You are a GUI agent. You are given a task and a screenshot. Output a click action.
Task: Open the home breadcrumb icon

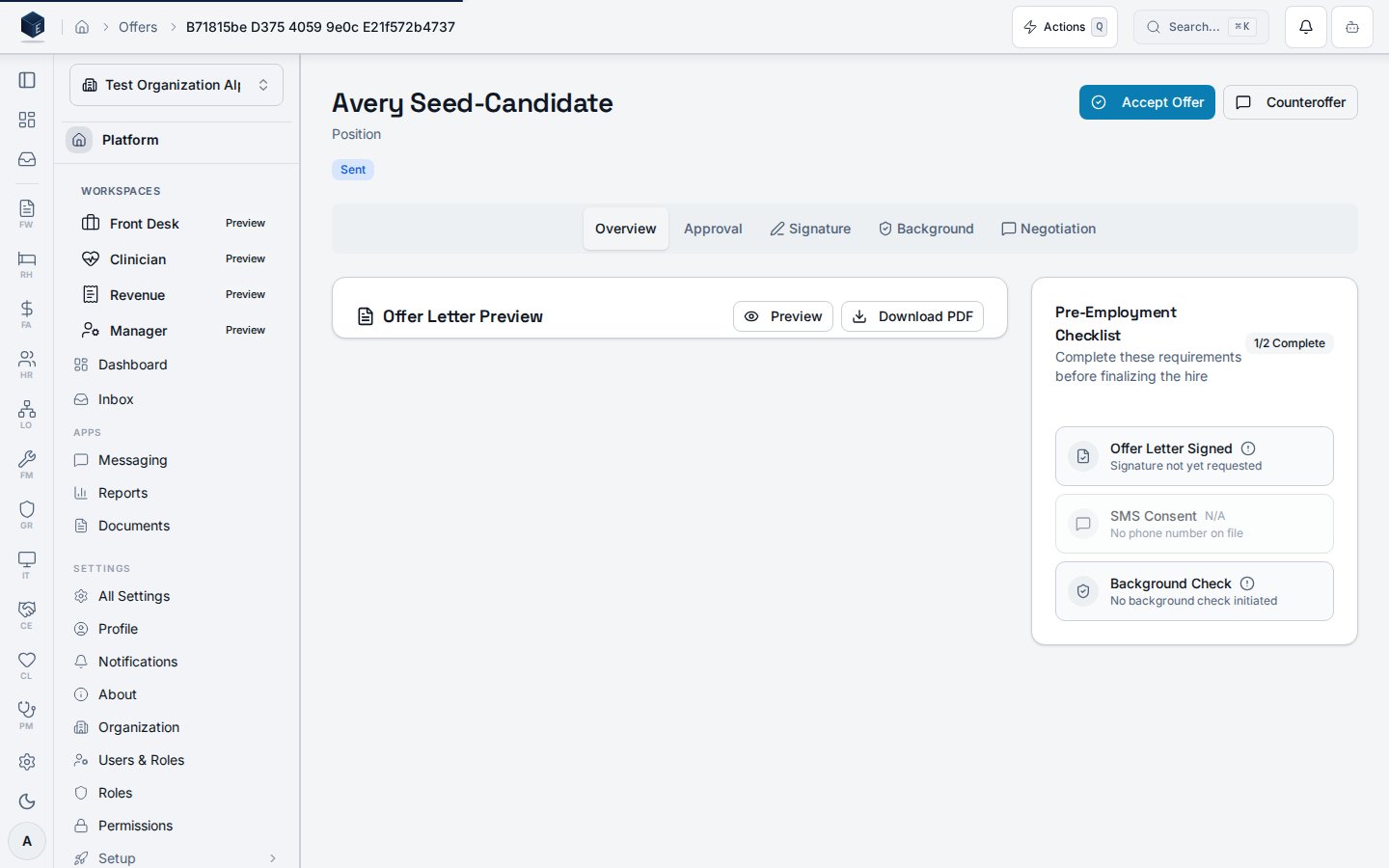82,27
